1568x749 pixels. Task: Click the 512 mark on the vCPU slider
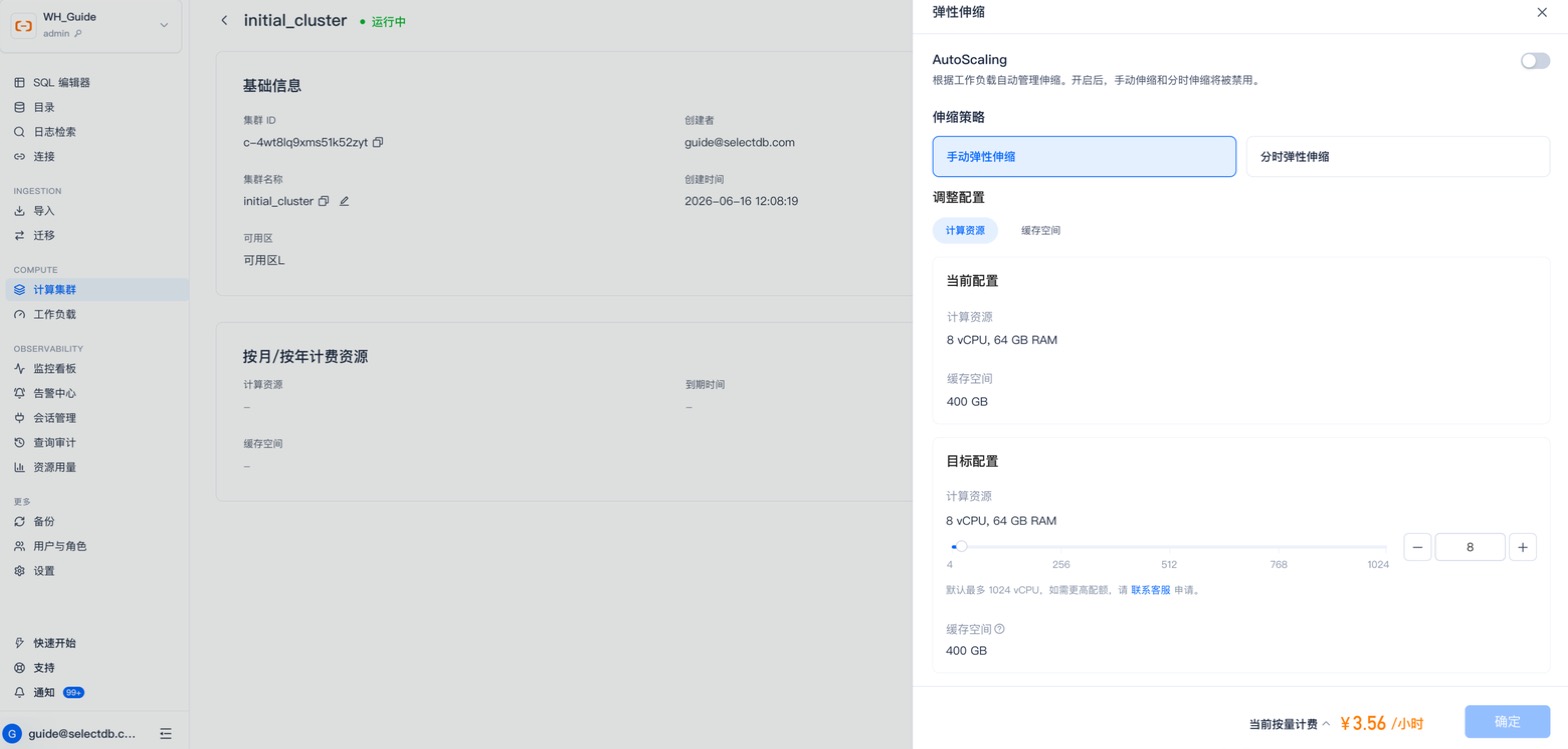[x=1169, y=565]
